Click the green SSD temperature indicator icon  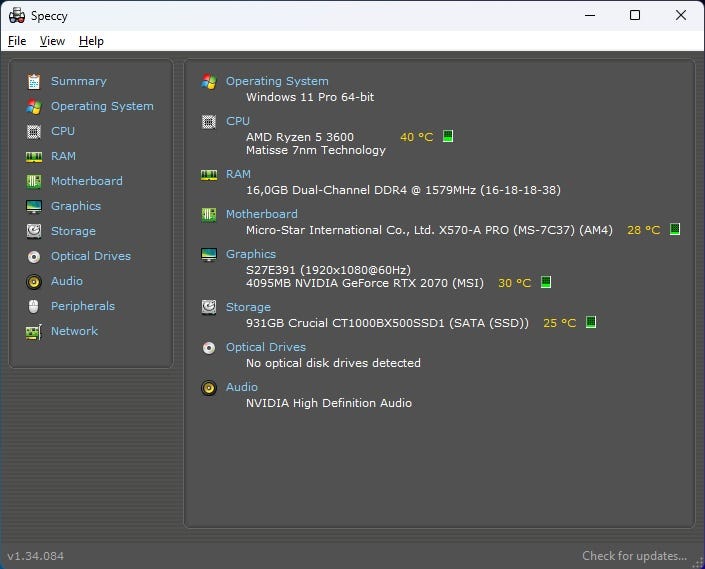point(591,322)
